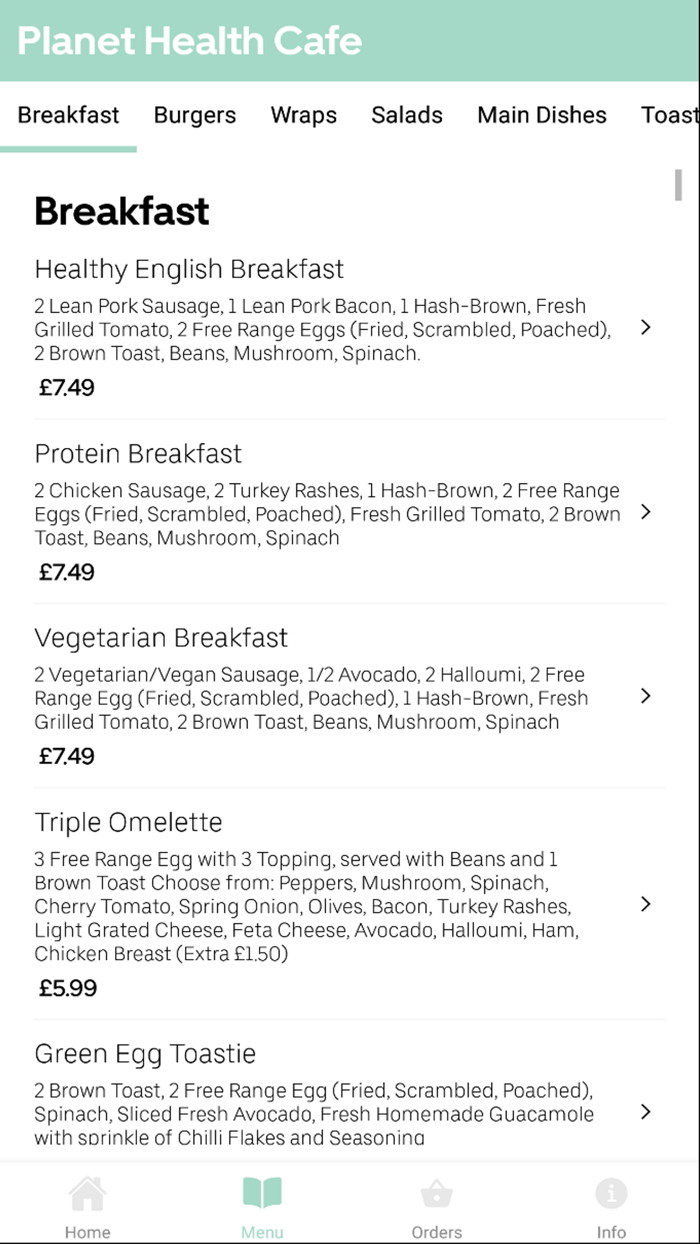Open the Salads menu tab
This screenshot has width=700, height=1244.
coord(406,115)
